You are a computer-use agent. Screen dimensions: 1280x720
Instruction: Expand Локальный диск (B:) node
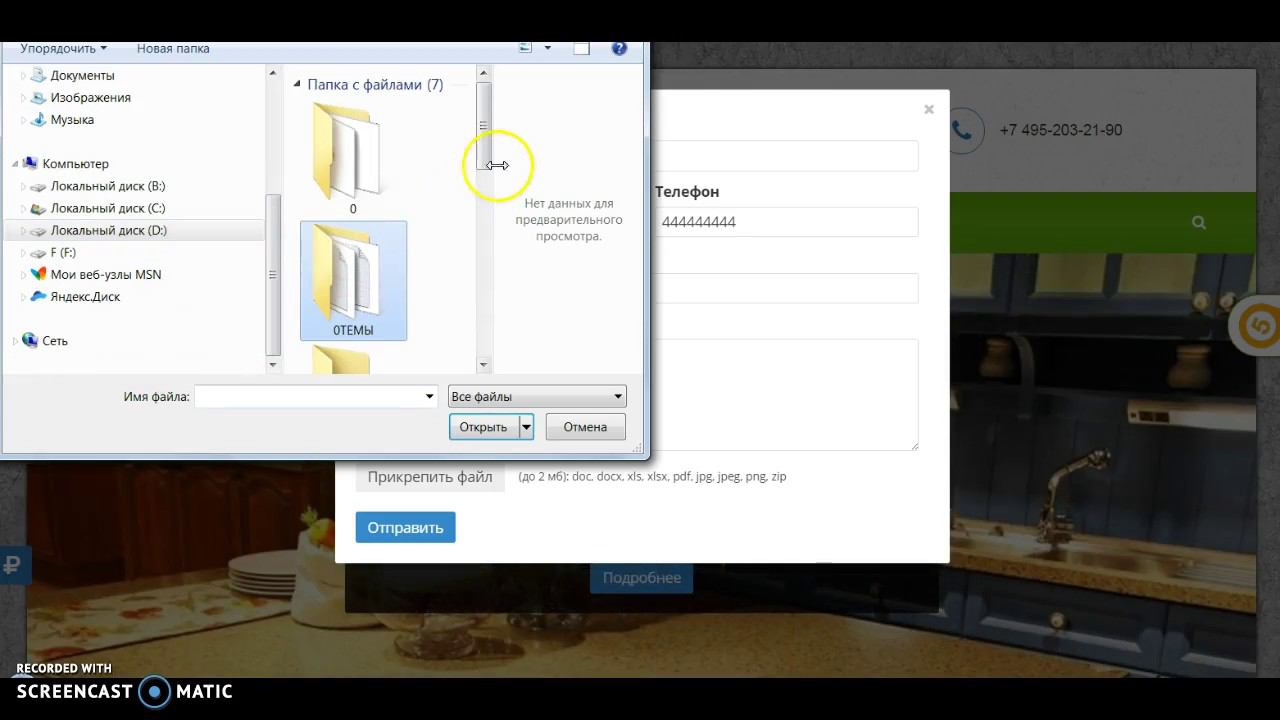[23, 187]
